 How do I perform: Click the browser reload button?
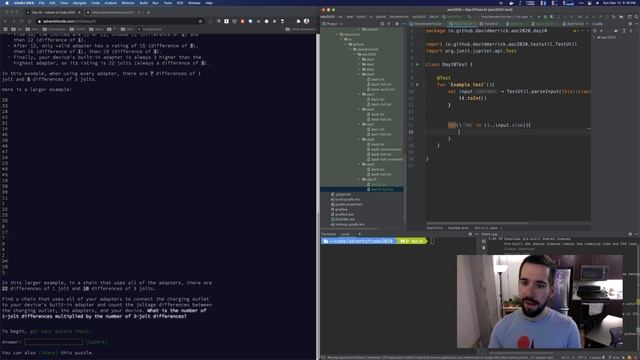(x=21, y=21)
